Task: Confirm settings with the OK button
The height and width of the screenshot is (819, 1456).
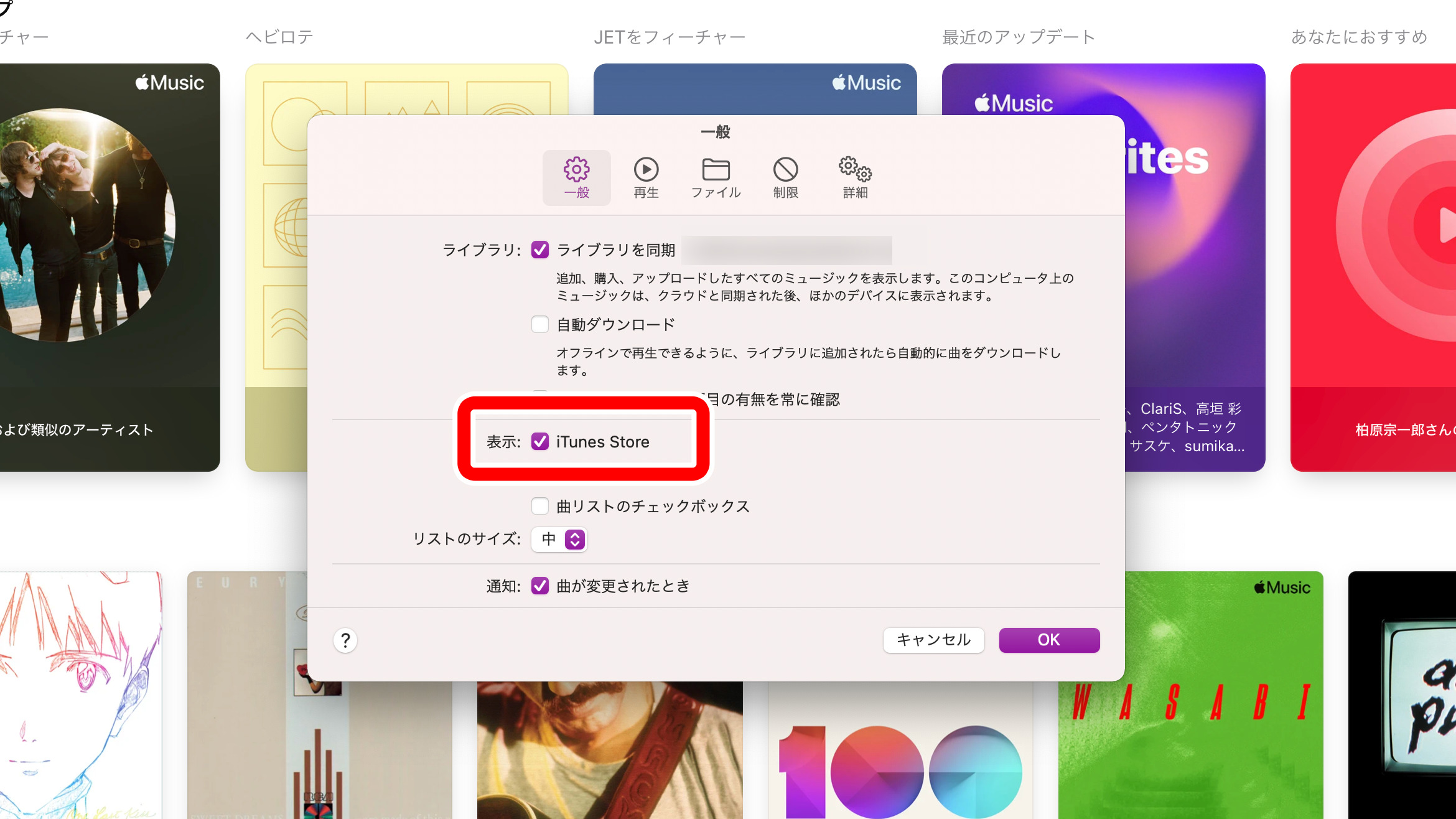Action: [1049, 640]
